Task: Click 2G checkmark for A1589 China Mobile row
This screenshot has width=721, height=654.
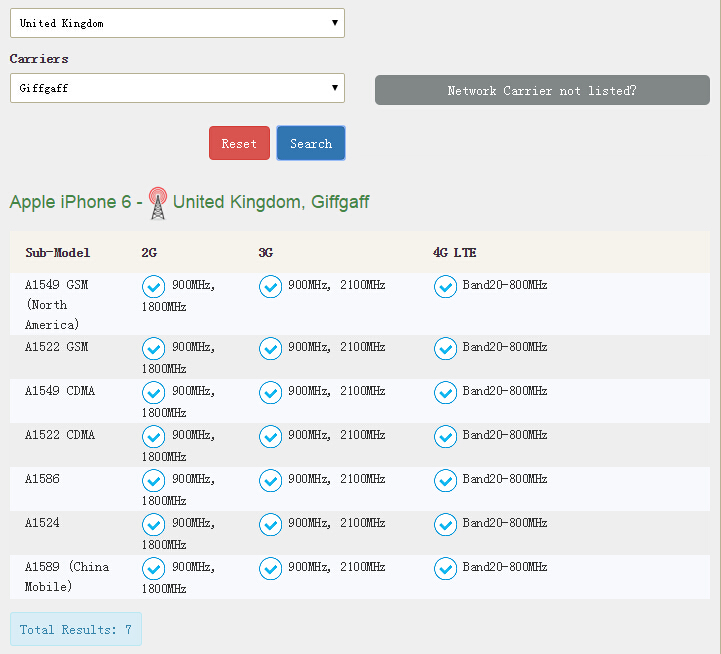Action: tap(154, 568)
